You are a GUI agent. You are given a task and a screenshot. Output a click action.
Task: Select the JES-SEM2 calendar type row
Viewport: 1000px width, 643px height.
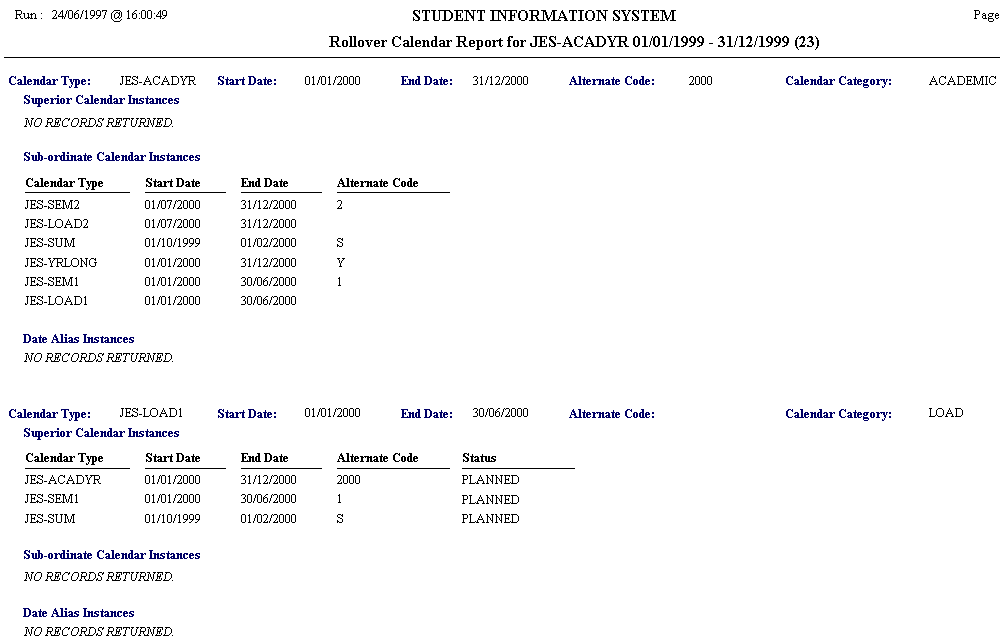click(x=52, y=204)
